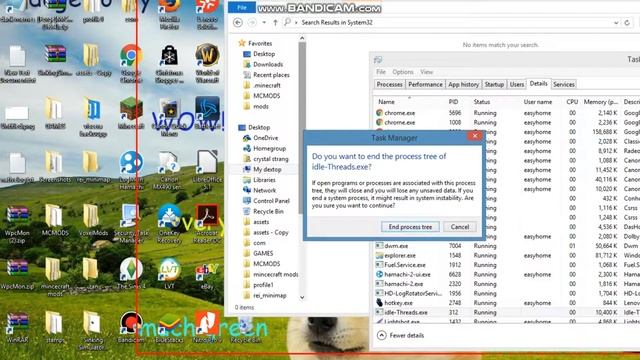This screenshot has height=360, width=640.
Task: Open Task Manager View menu
Action: pos(427,72)
